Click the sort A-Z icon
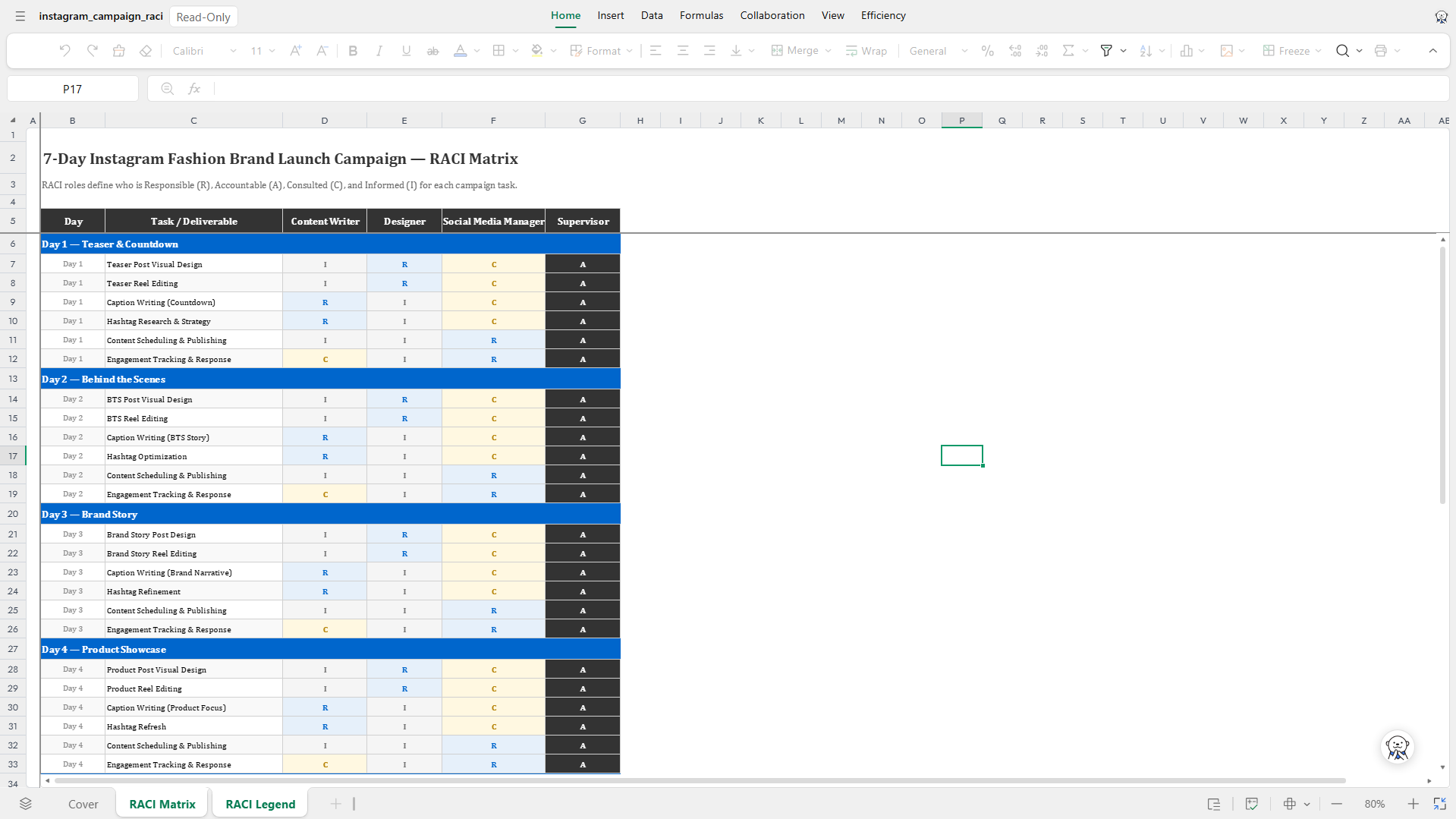1456x819 pixels. 1146,51
